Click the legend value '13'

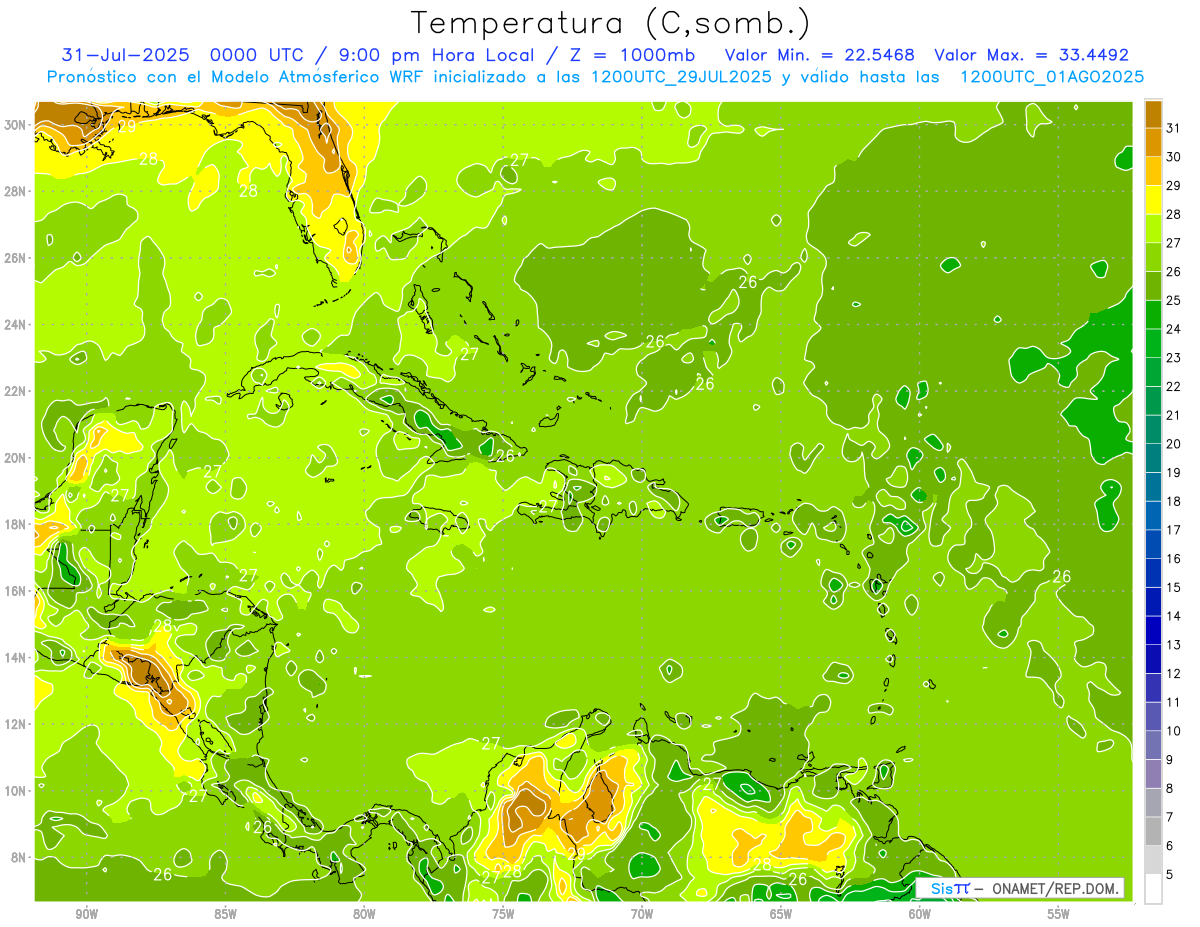tap(1173, 645)
